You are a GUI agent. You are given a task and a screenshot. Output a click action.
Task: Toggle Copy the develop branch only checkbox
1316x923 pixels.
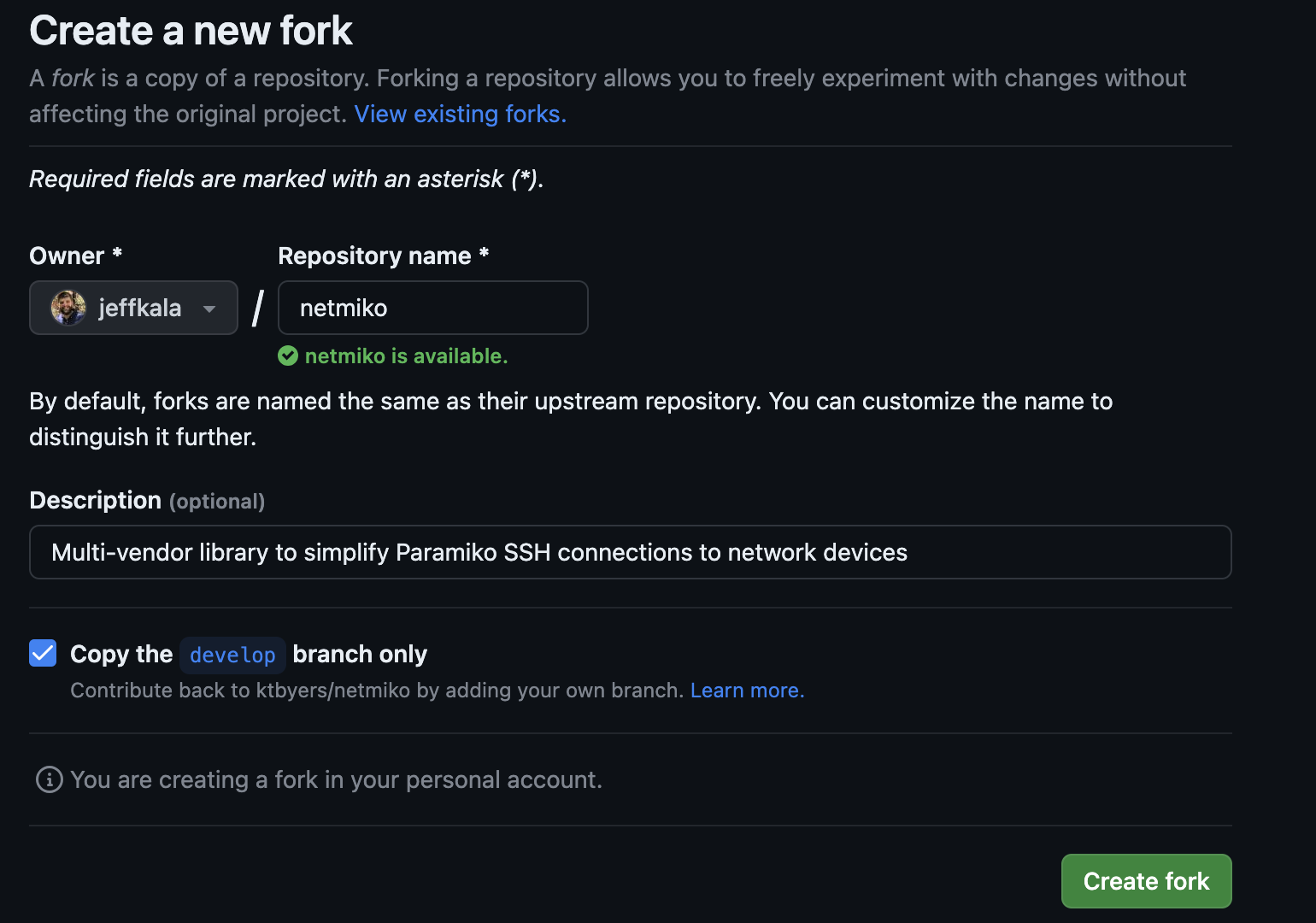(x=43, y=653)
